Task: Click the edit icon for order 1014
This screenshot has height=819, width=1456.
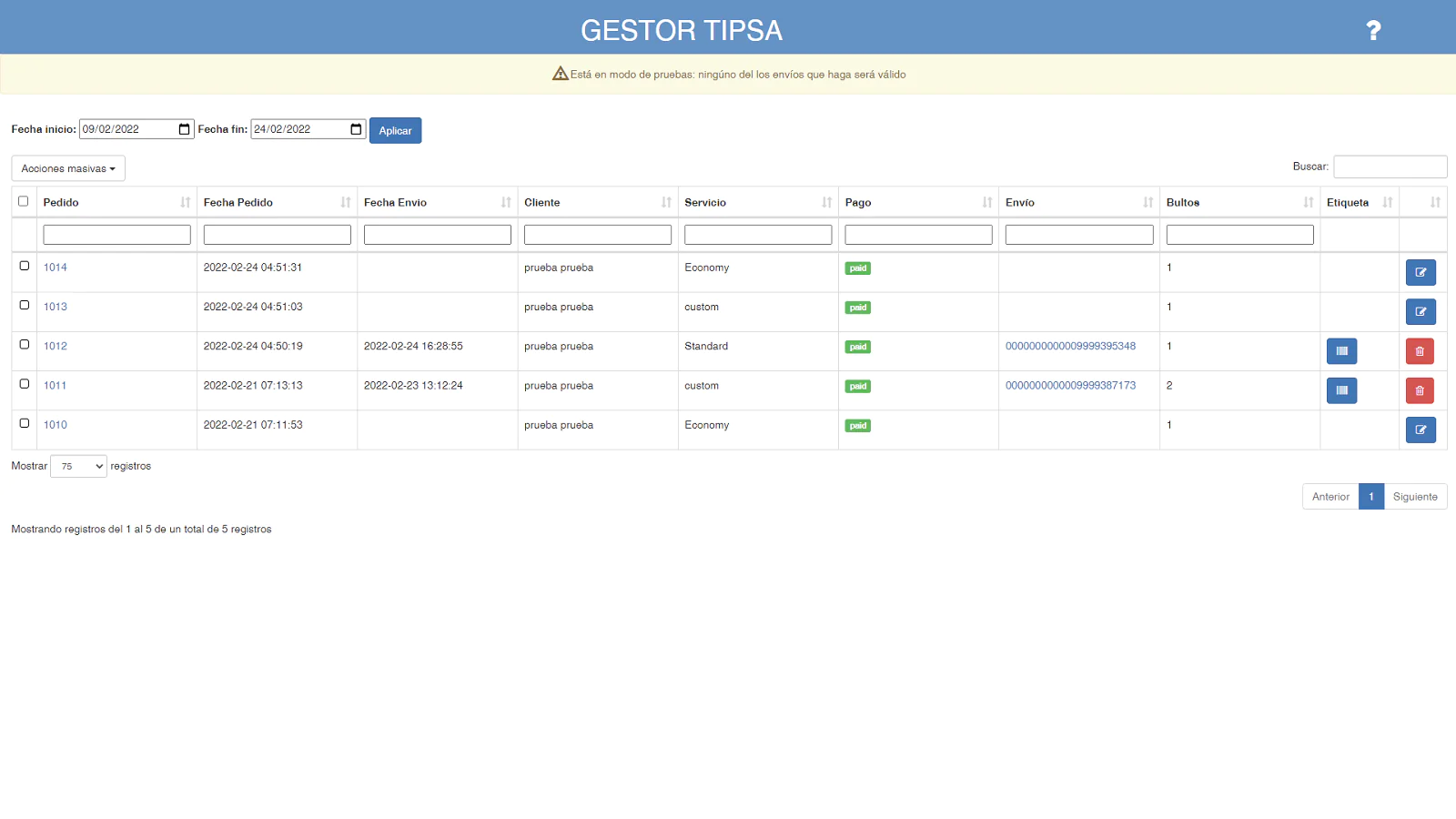Action: tap(1421, 272)
